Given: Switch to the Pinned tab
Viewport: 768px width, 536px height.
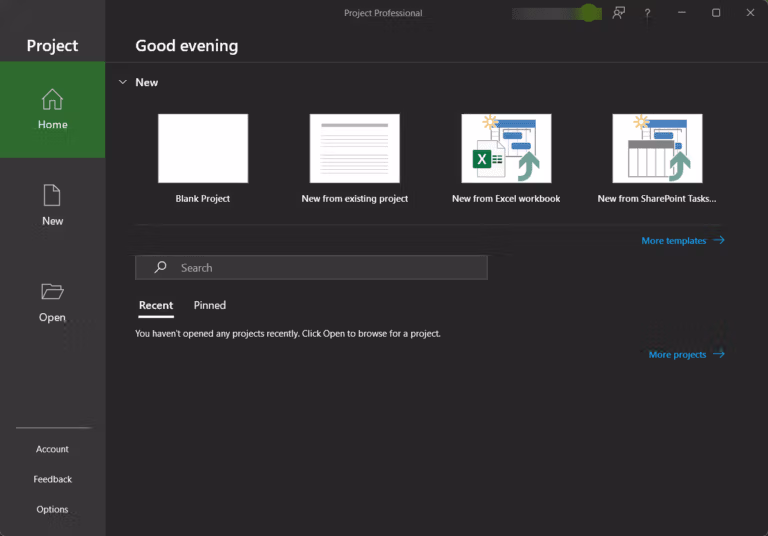Looking at the screenshot, I should point(210,305).
